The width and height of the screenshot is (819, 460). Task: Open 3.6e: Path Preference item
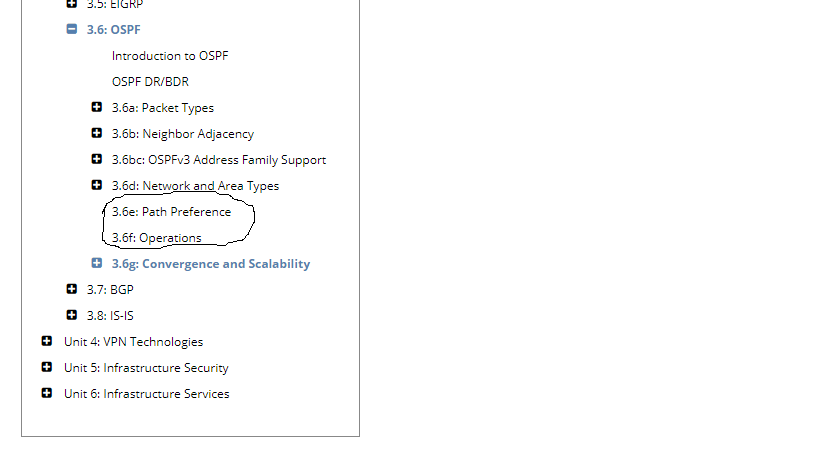click(171, 212)
